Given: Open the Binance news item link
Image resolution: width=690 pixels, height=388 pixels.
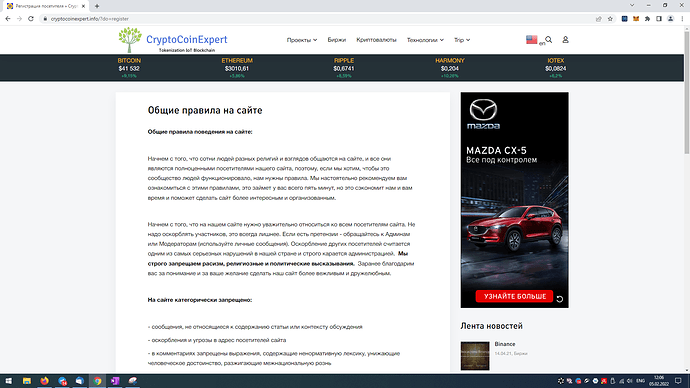Looking at the screenshot, I should pyautogui.click(x=505, y=344).
